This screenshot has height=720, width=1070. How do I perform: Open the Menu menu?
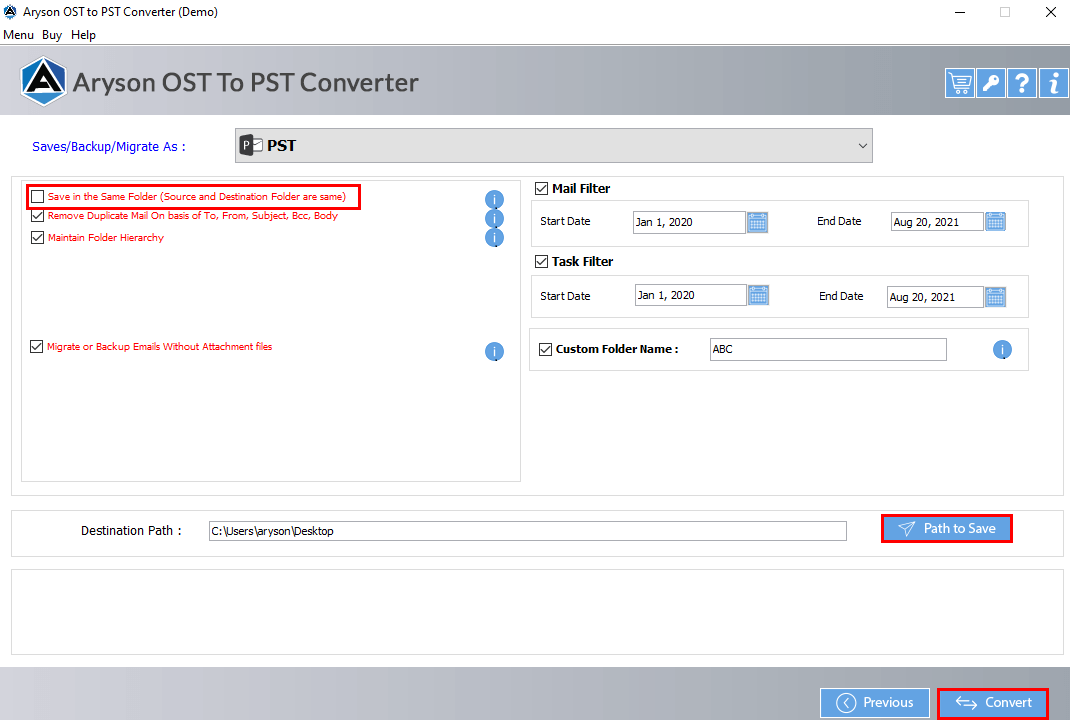(18, 35)
